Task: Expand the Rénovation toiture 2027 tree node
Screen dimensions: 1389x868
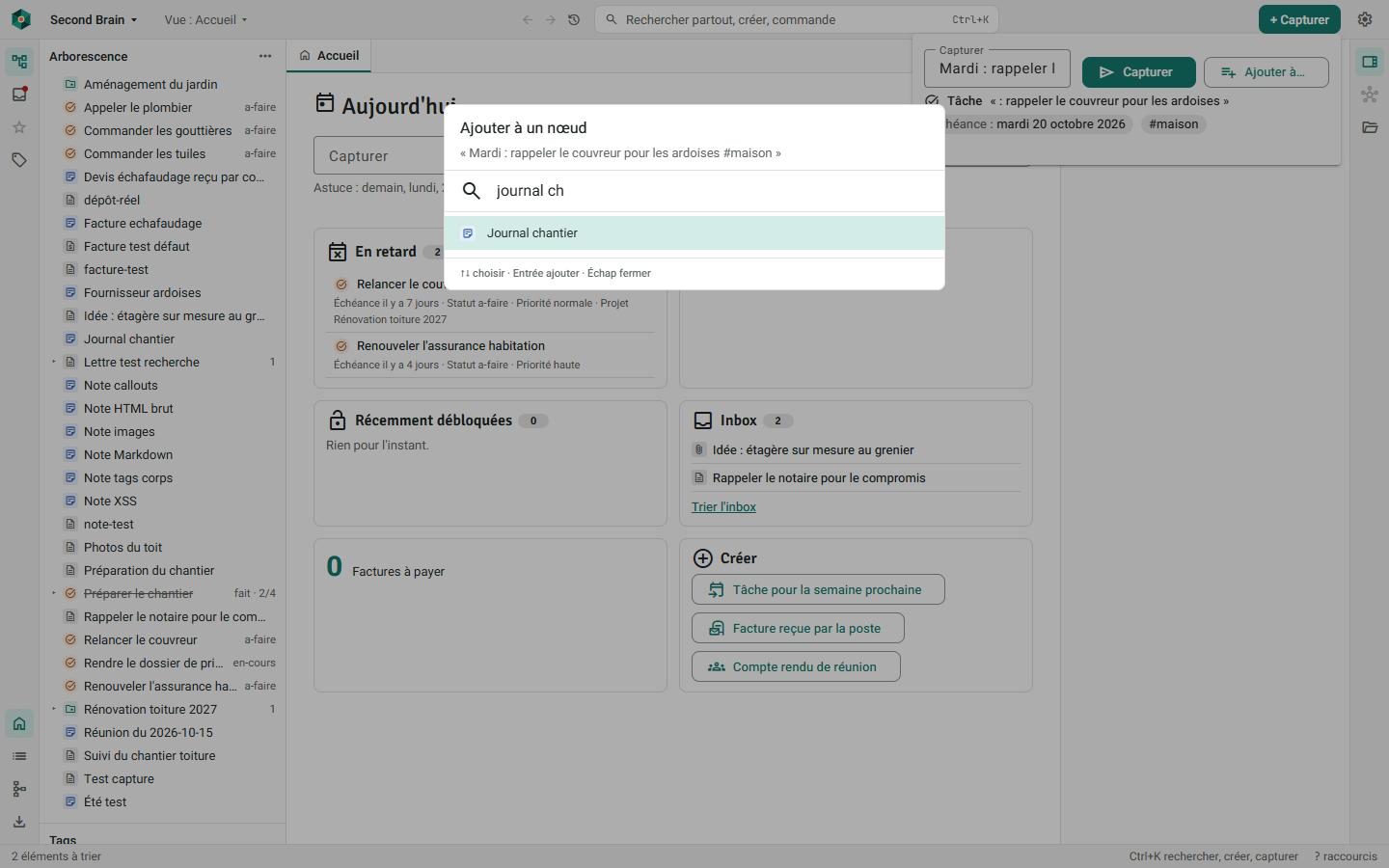Action: click(x=54, y=709)
